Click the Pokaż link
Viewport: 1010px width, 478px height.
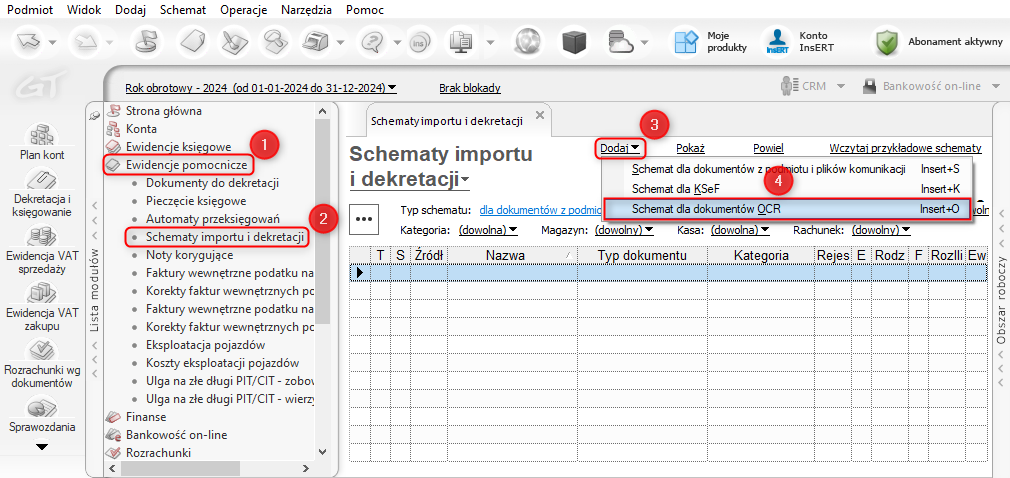(691, 148)
